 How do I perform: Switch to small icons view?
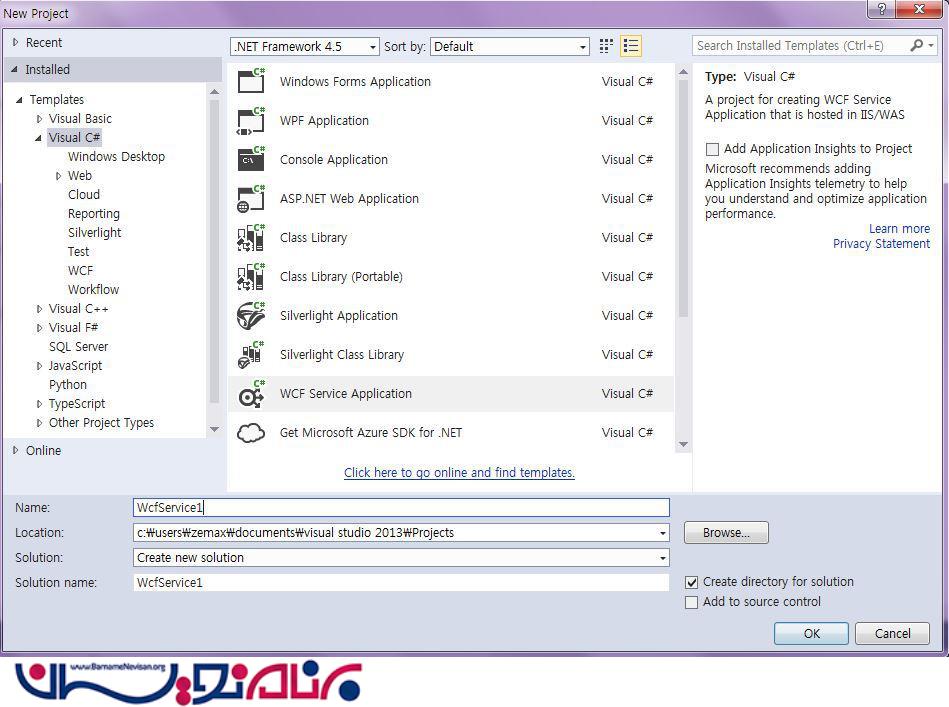[x=606, y=46]
